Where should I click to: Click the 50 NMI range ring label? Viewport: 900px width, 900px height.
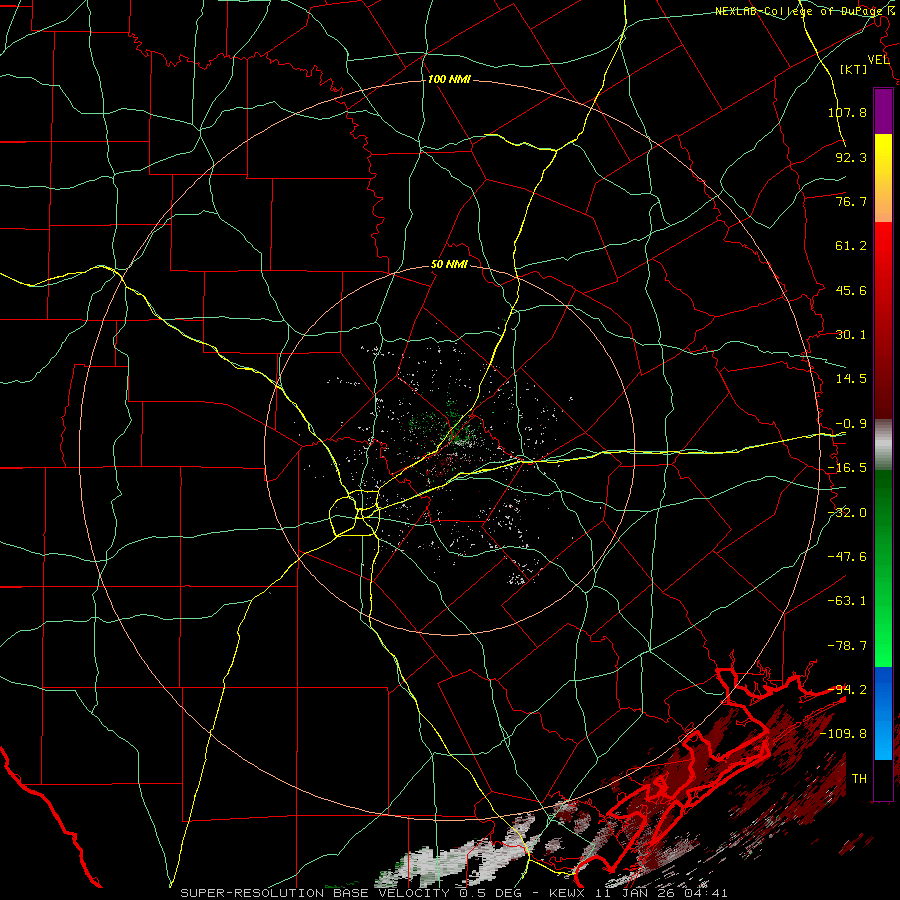coord(449,265)
